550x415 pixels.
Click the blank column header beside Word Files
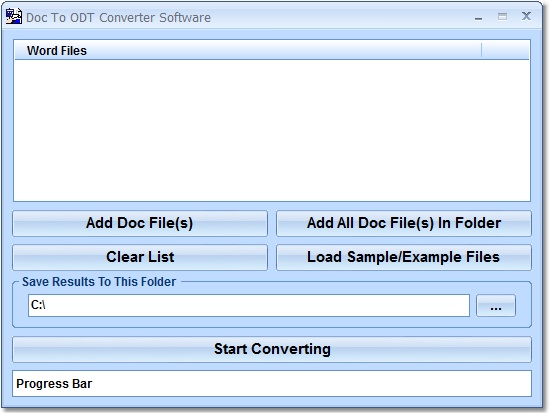pyautogui.click(x=505, y=51)
